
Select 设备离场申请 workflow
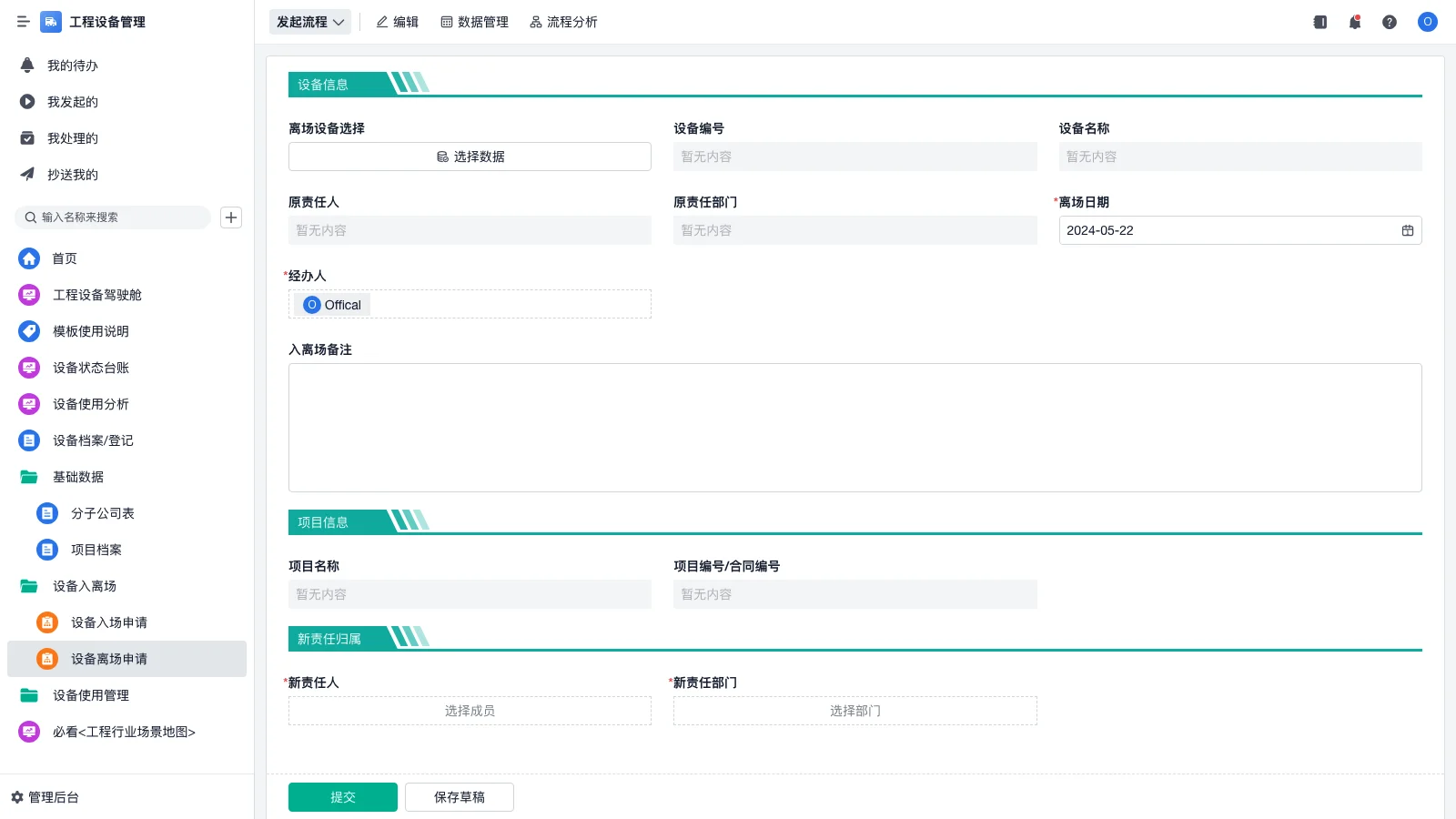tap(126, 659)
